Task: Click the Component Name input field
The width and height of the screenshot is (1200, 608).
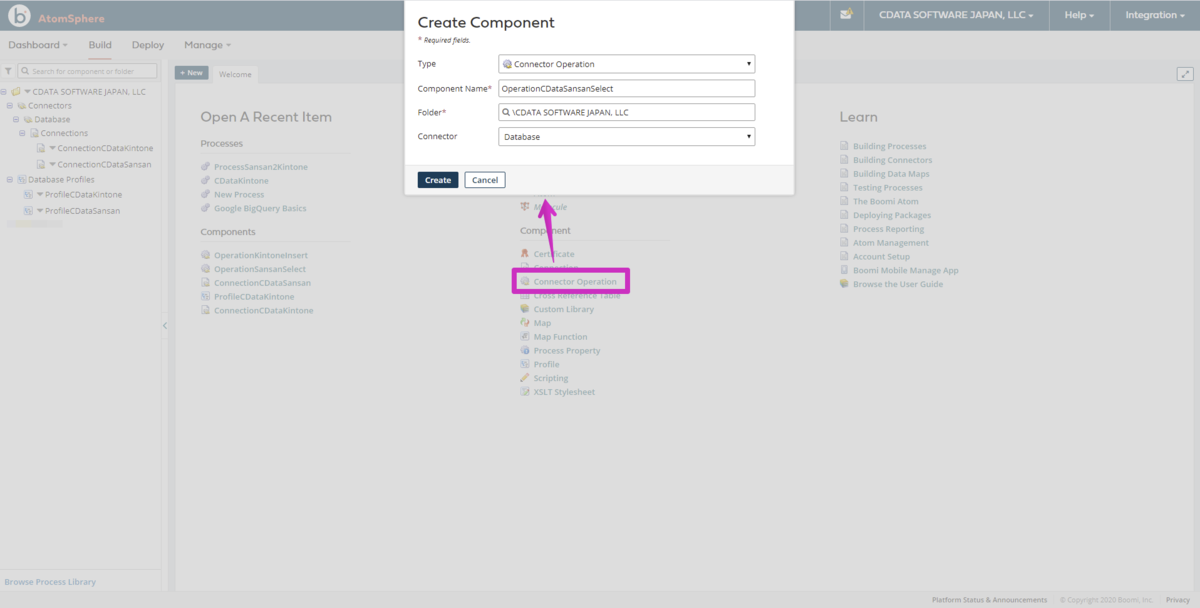Action: click(627, 88)
